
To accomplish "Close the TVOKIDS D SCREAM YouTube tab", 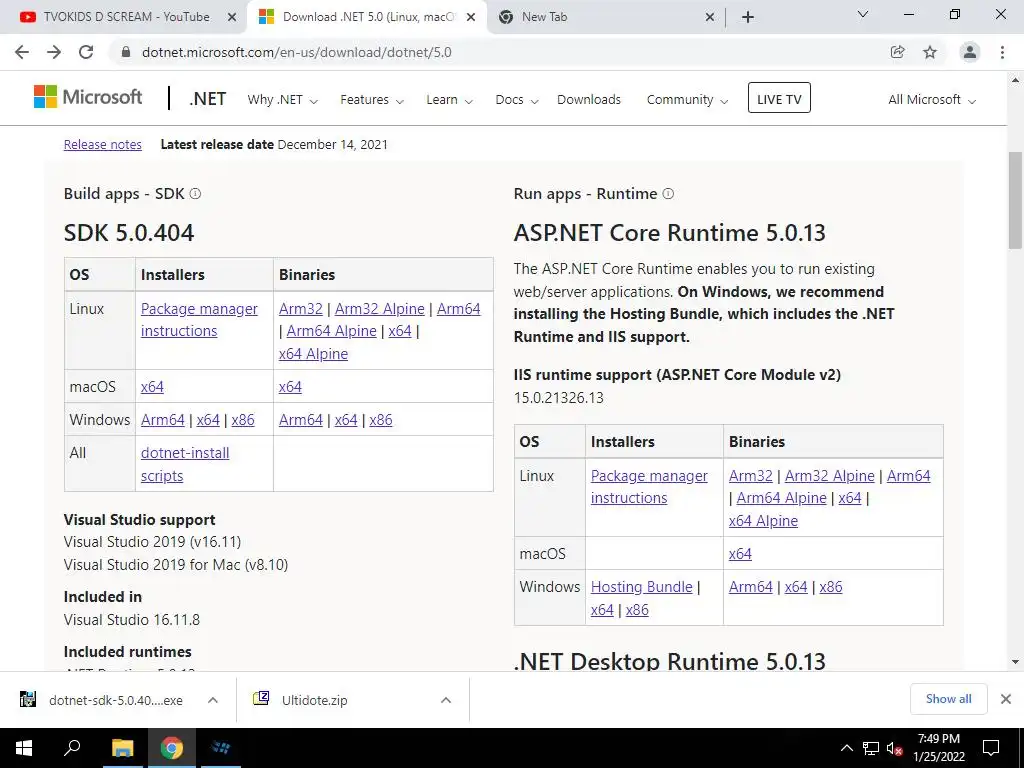I will tap(232, 17).
